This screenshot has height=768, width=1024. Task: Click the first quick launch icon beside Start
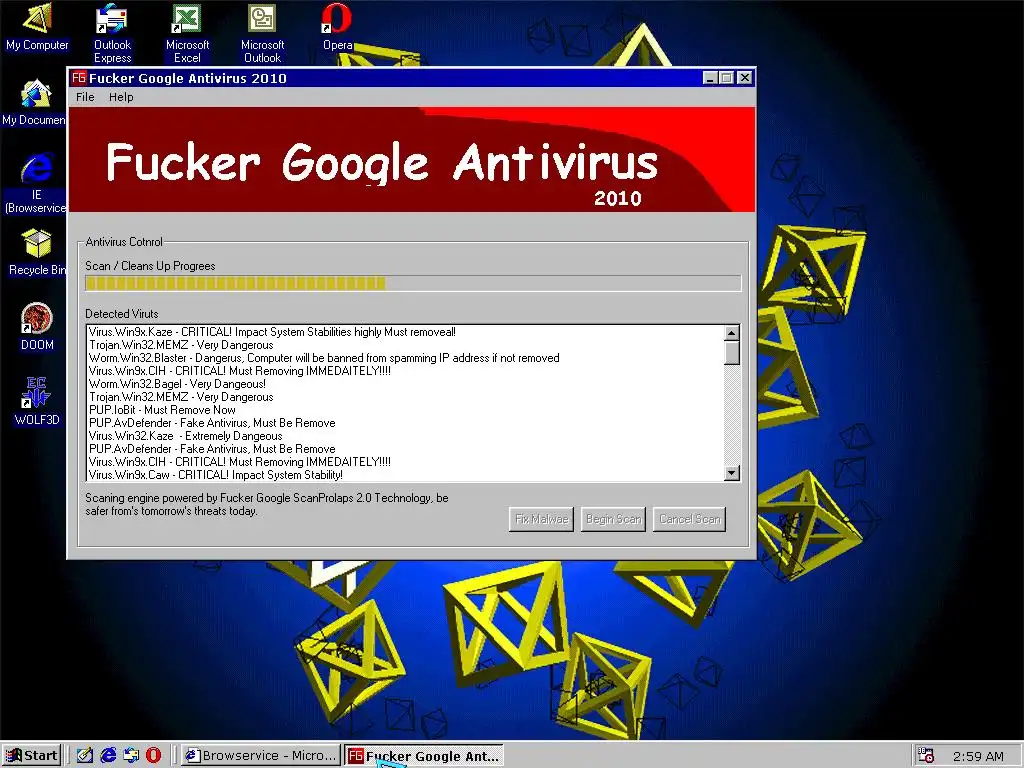[x=84, y=756]
